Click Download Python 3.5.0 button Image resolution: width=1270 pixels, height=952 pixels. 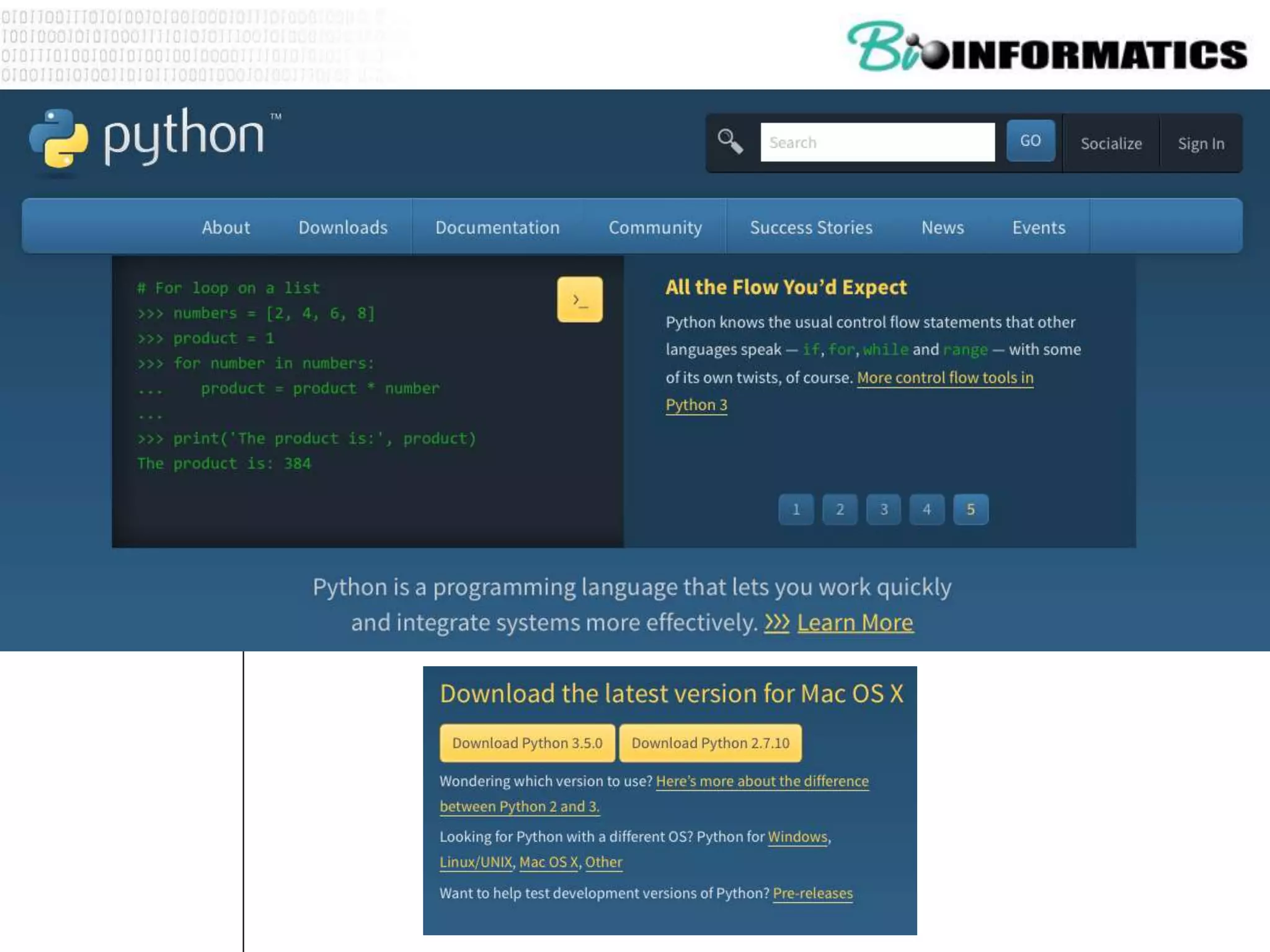527,743
